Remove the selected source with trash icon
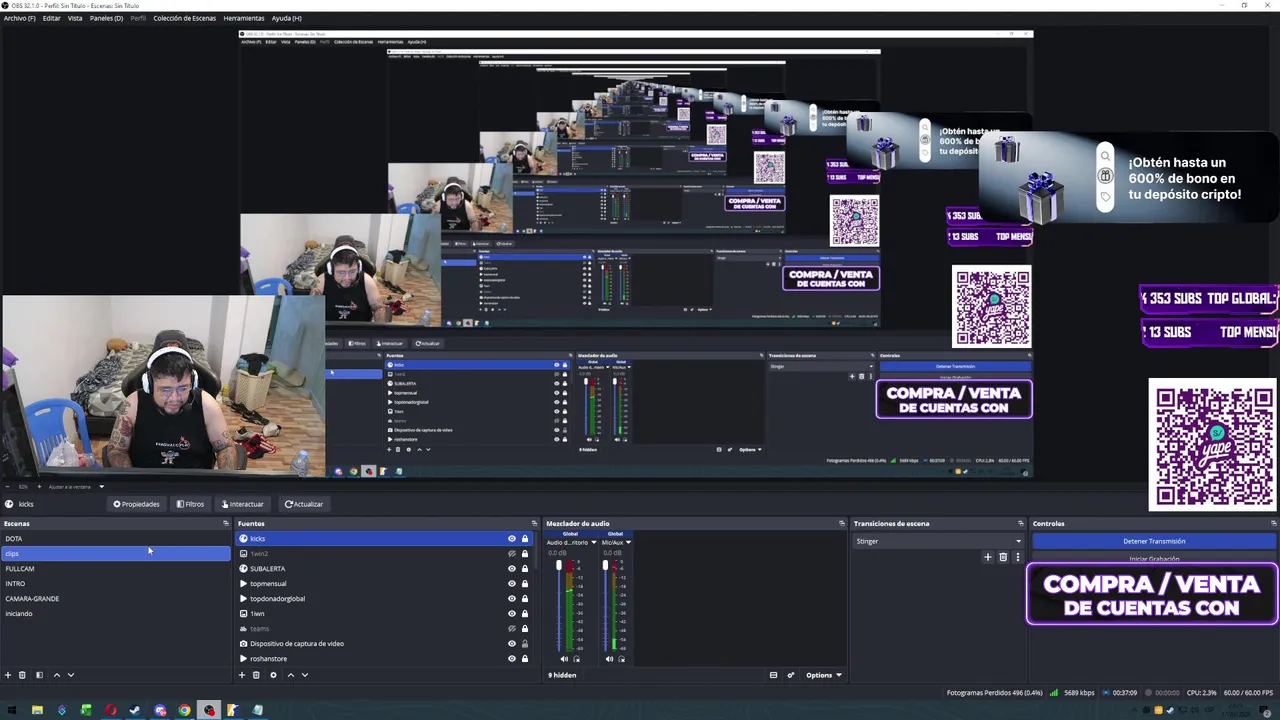 point(256,675)
